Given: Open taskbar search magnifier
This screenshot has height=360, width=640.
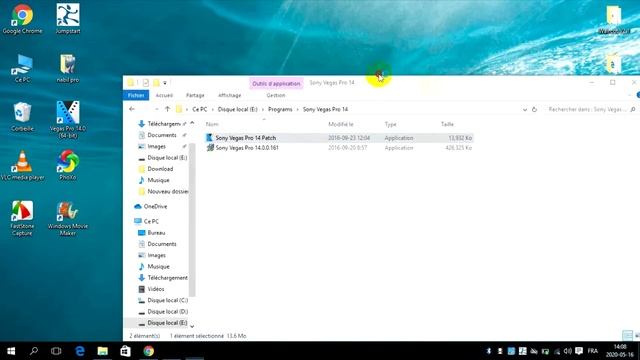Looking at the screenshot, I should click(34, 351).
